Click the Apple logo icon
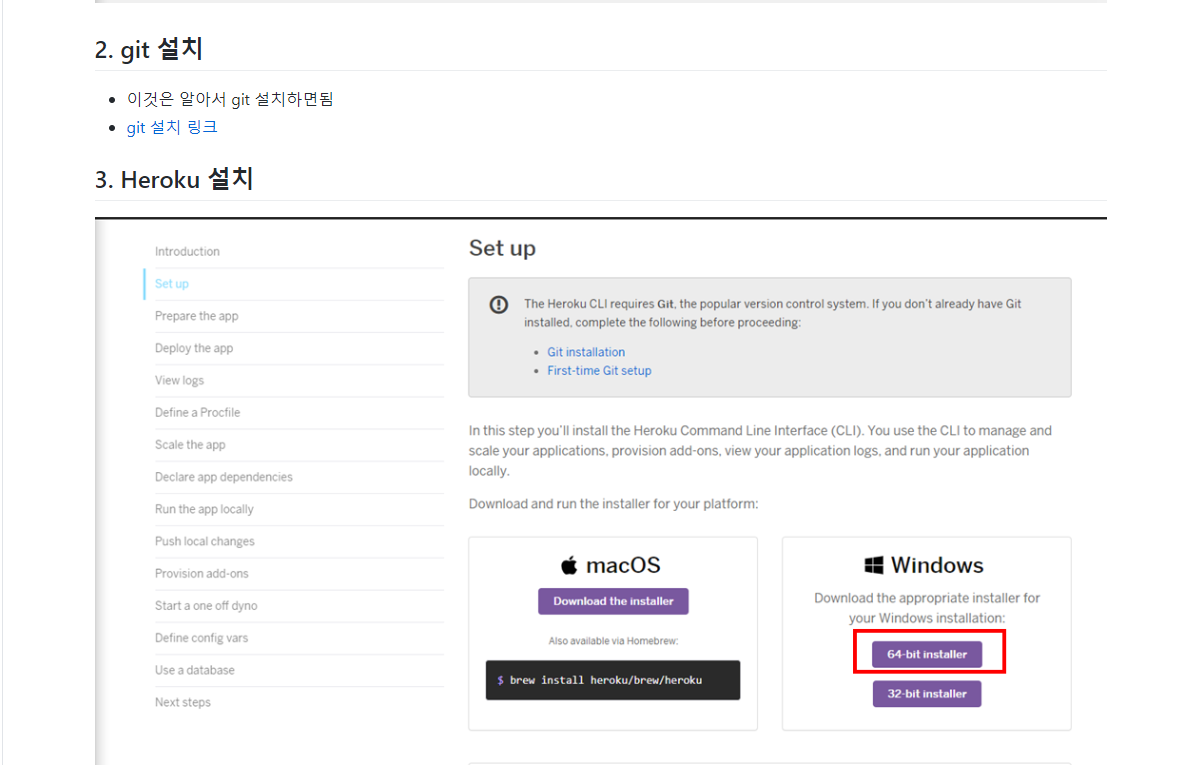This screenshot has height=765, width=1198. [569, 566]
